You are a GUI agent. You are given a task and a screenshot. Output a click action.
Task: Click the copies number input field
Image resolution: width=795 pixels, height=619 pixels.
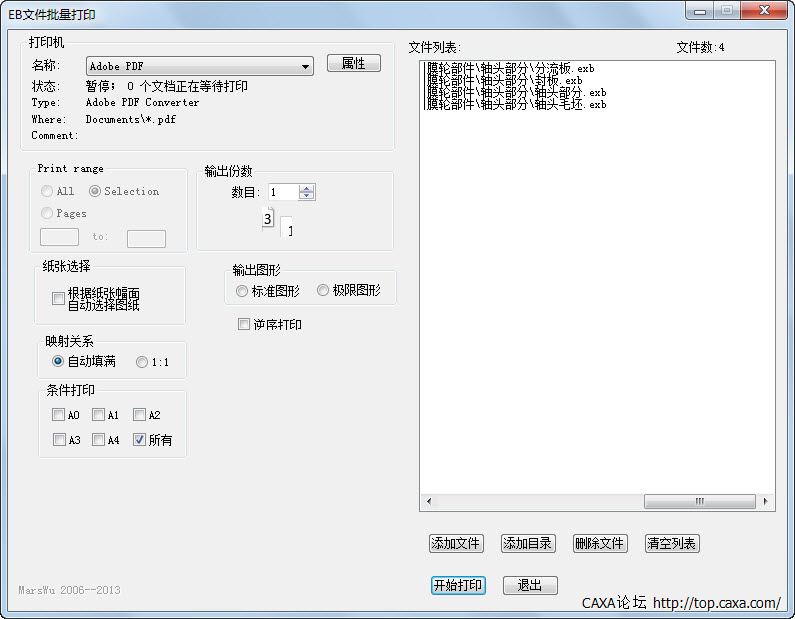pos(283,192)
